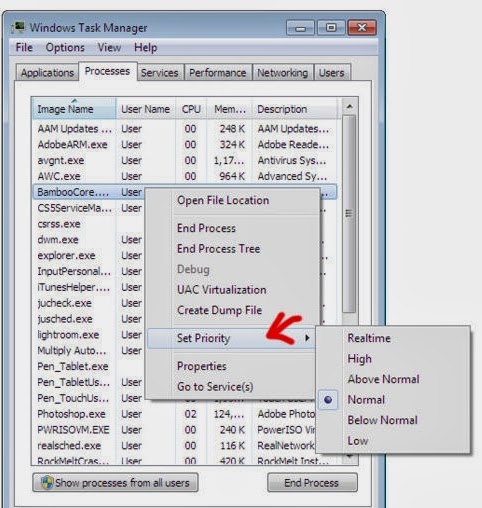Image resolution: width=482 pixels, height=508 pixels.
Task: Set priority to Above Normal
Action: click(383, 379)
